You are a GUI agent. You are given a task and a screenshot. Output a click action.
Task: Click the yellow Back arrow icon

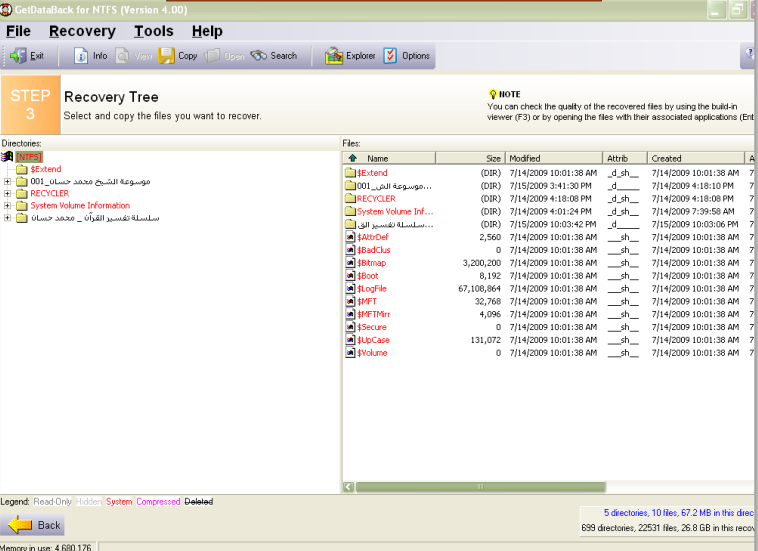(x=21, y=525)
